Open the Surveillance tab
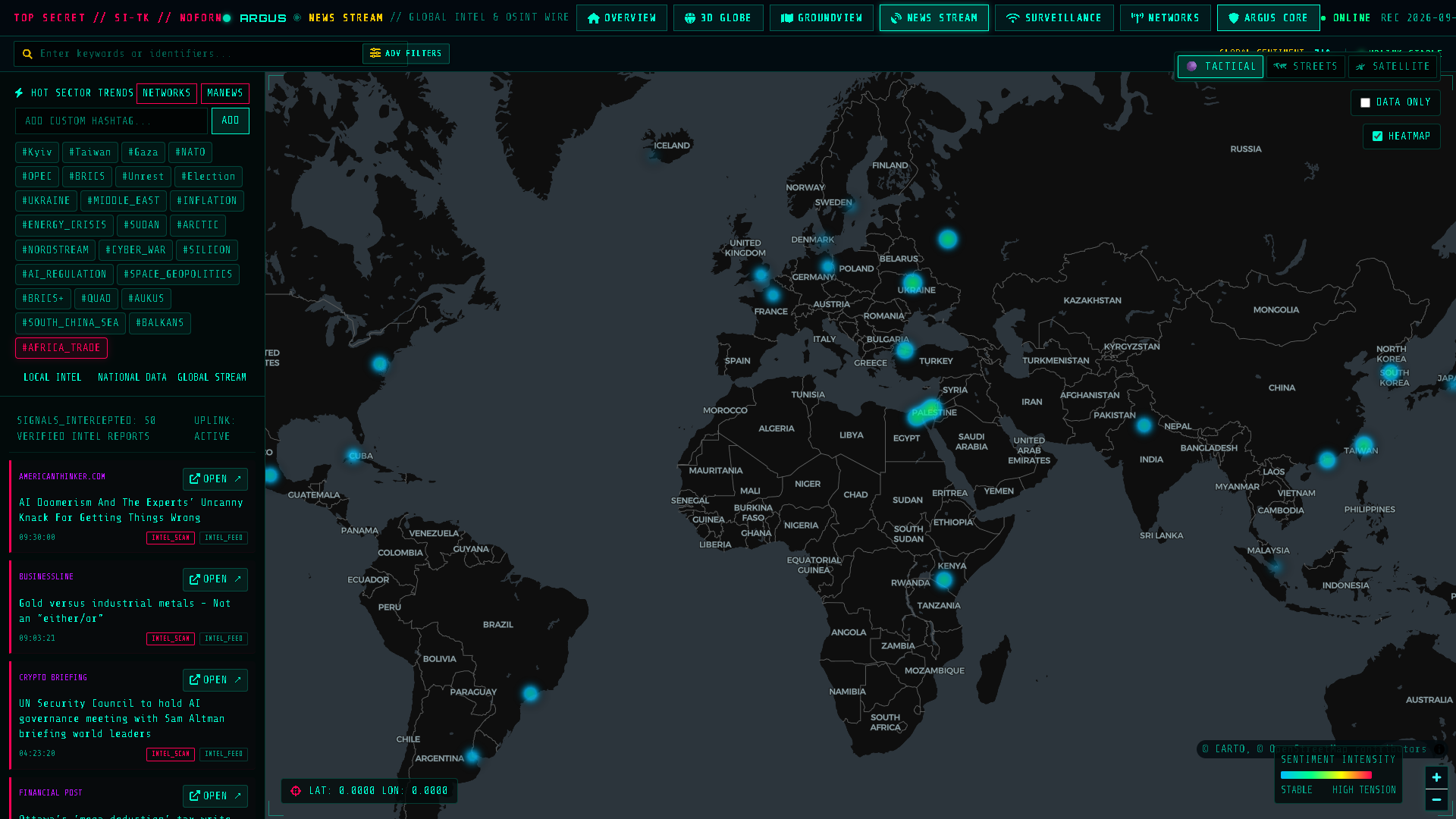1456x819 pixels. pyautogui.click(x=1054, y=18)
